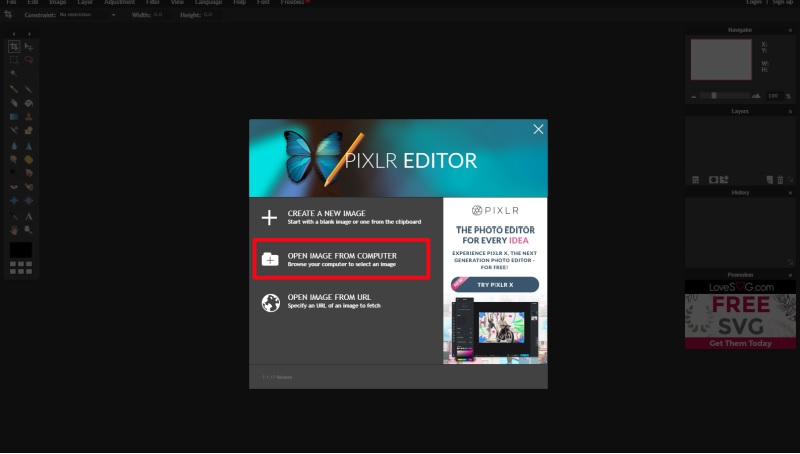Click the zoom percentage field showing 100
The height and width of the screenshot is (454, 800).
(773, 96)
